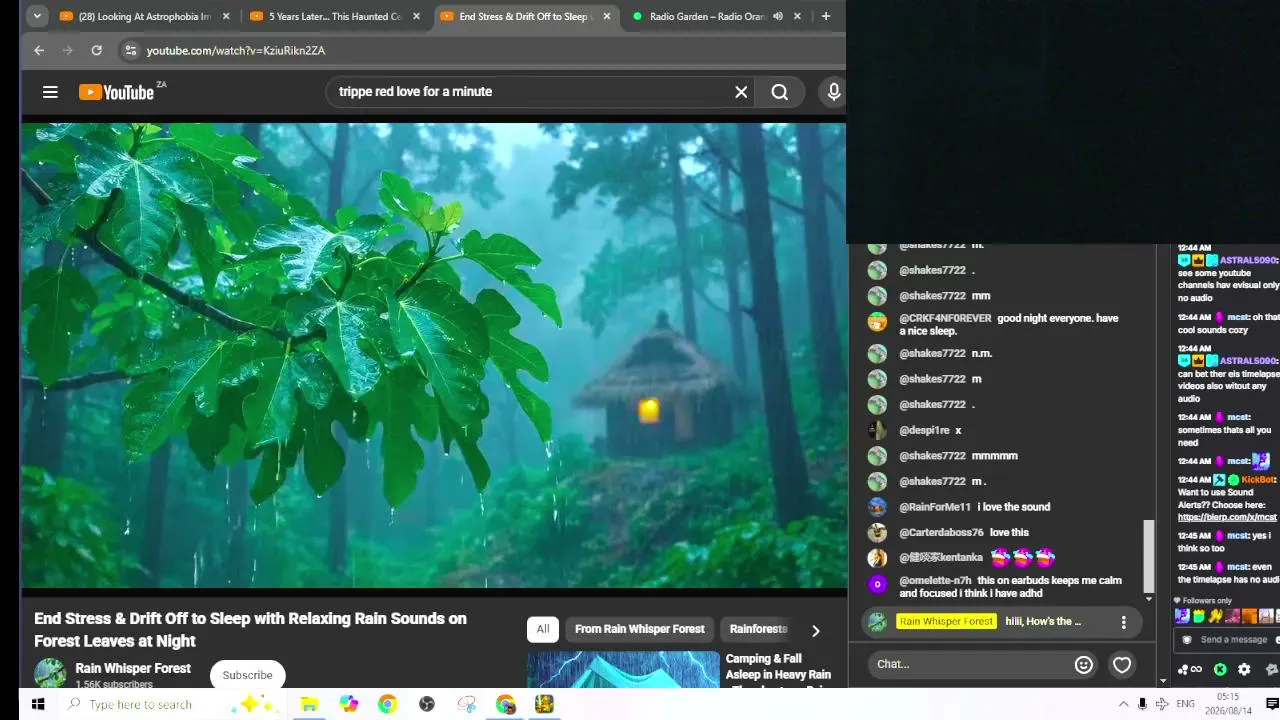Image resolution: width=1280 pixels, height=720 pixels.
Task: Filter by From Rain Whisper Forest chip
Action: (x=640, y=629)
